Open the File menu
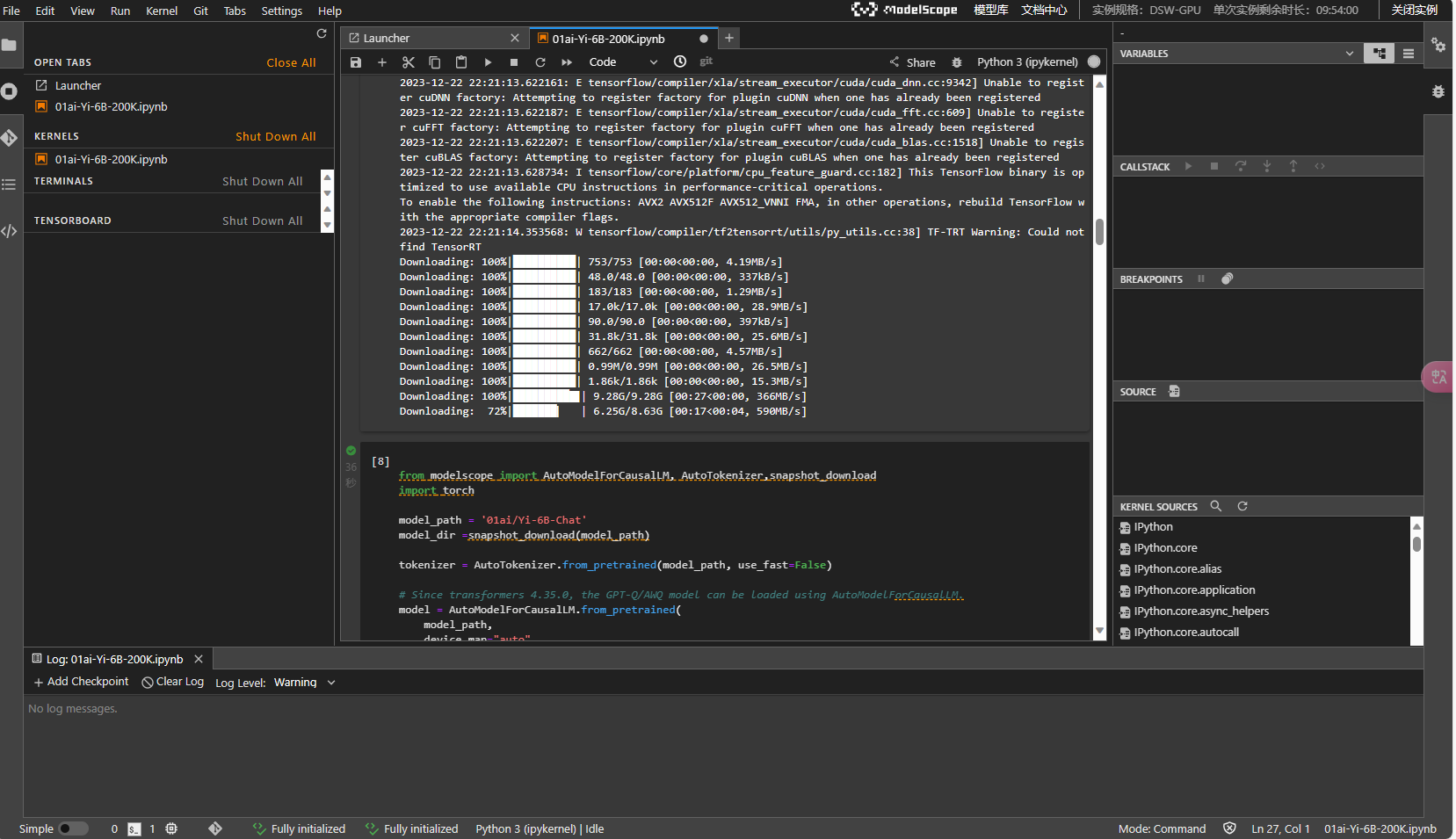Image resolution: width=1456 pixels, height=839 pixels. click(x=11, y=11)
